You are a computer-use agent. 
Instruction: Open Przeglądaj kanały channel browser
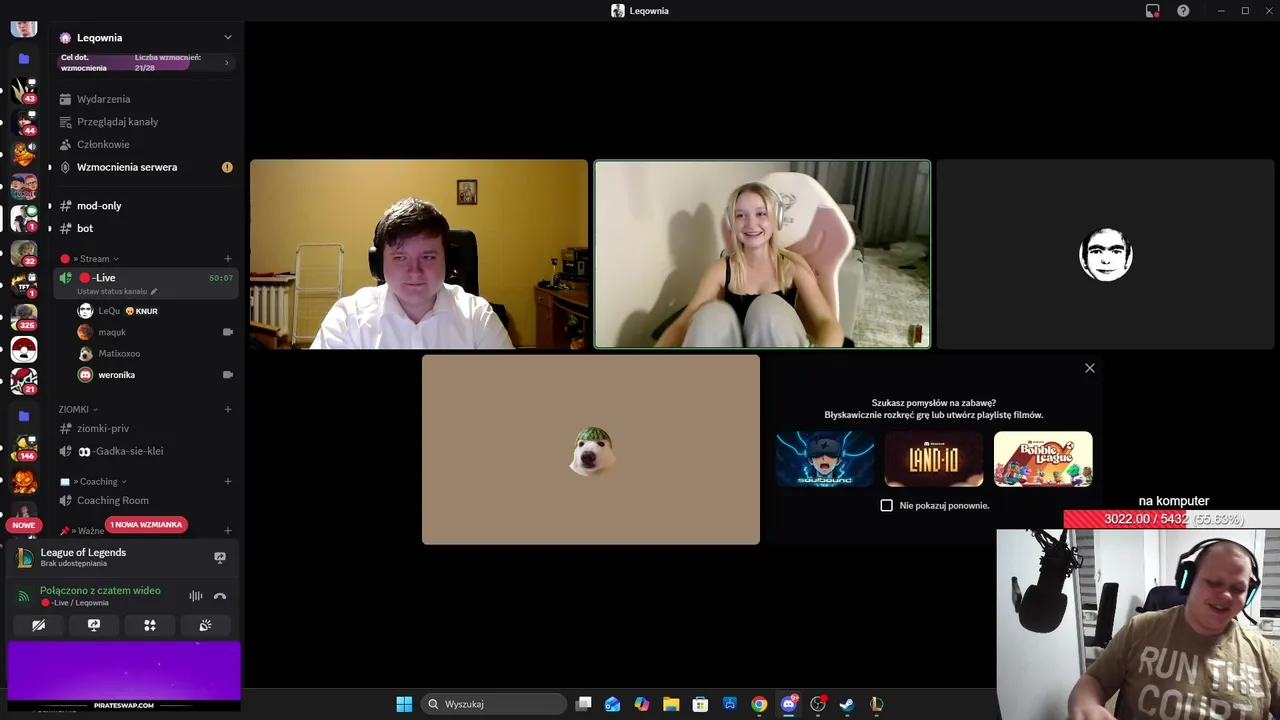tap(146, 122)
